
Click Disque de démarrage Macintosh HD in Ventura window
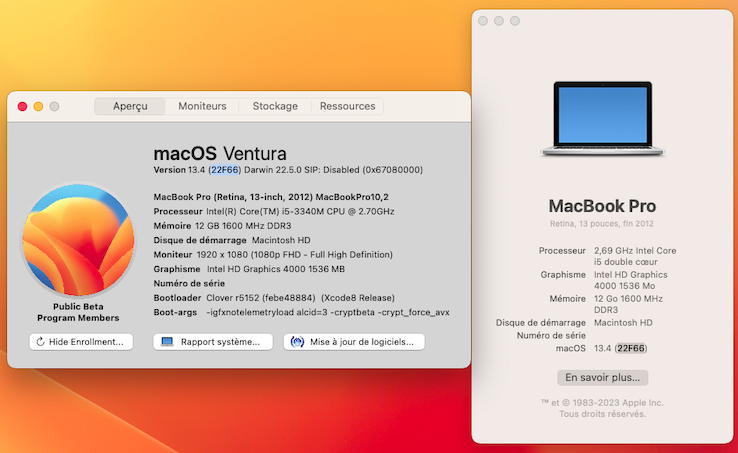pyautogui.click(x=232, y=240)
